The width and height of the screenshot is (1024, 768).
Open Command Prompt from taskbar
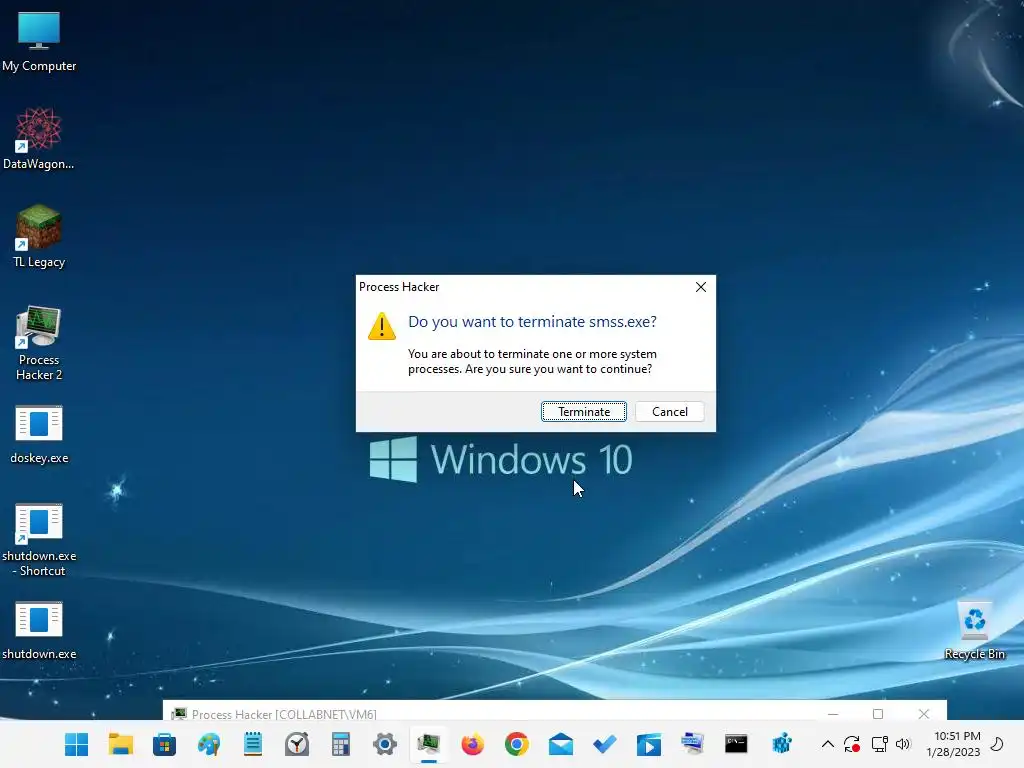coord(736,744)
